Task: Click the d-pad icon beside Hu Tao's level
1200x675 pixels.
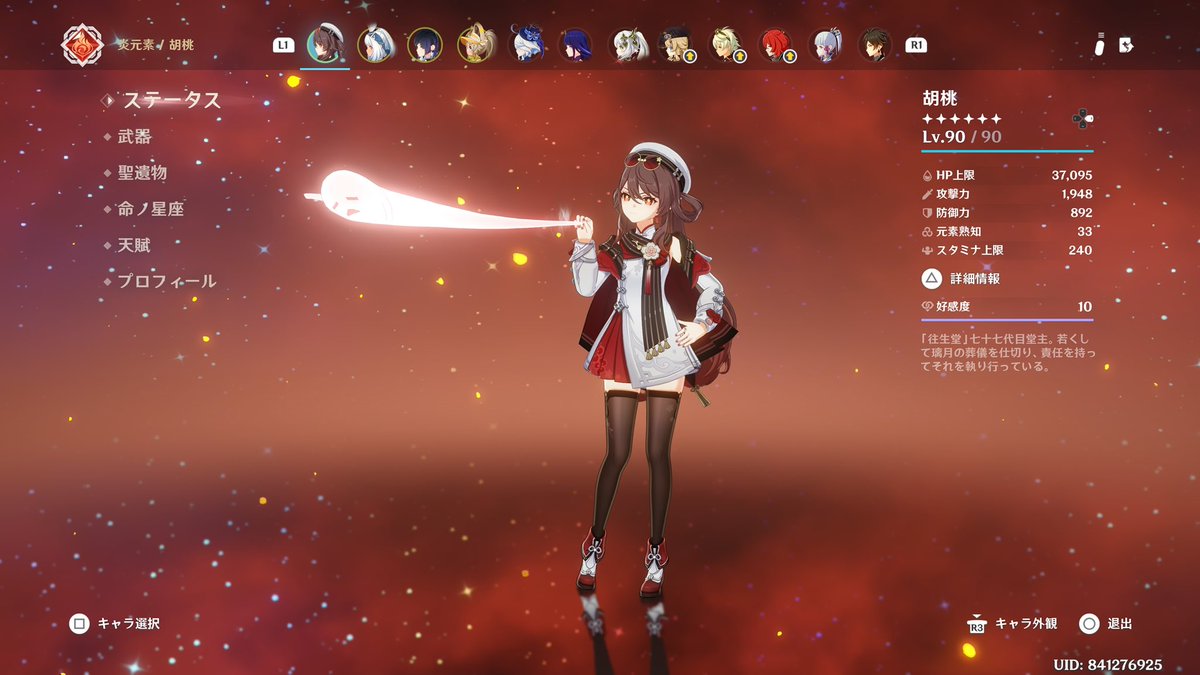Action: pos(1081,118)
